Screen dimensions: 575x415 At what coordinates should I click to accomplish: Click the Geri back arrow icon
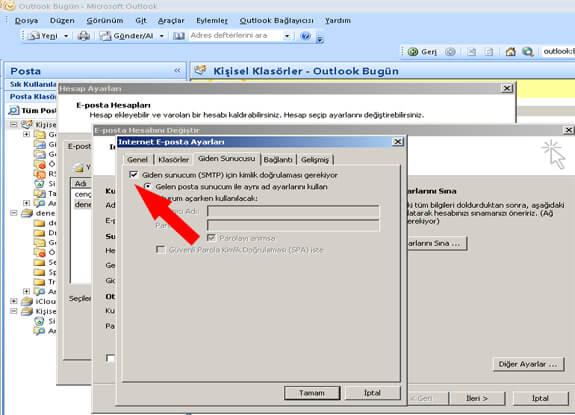pyautogui.click(x=413, y=52)
